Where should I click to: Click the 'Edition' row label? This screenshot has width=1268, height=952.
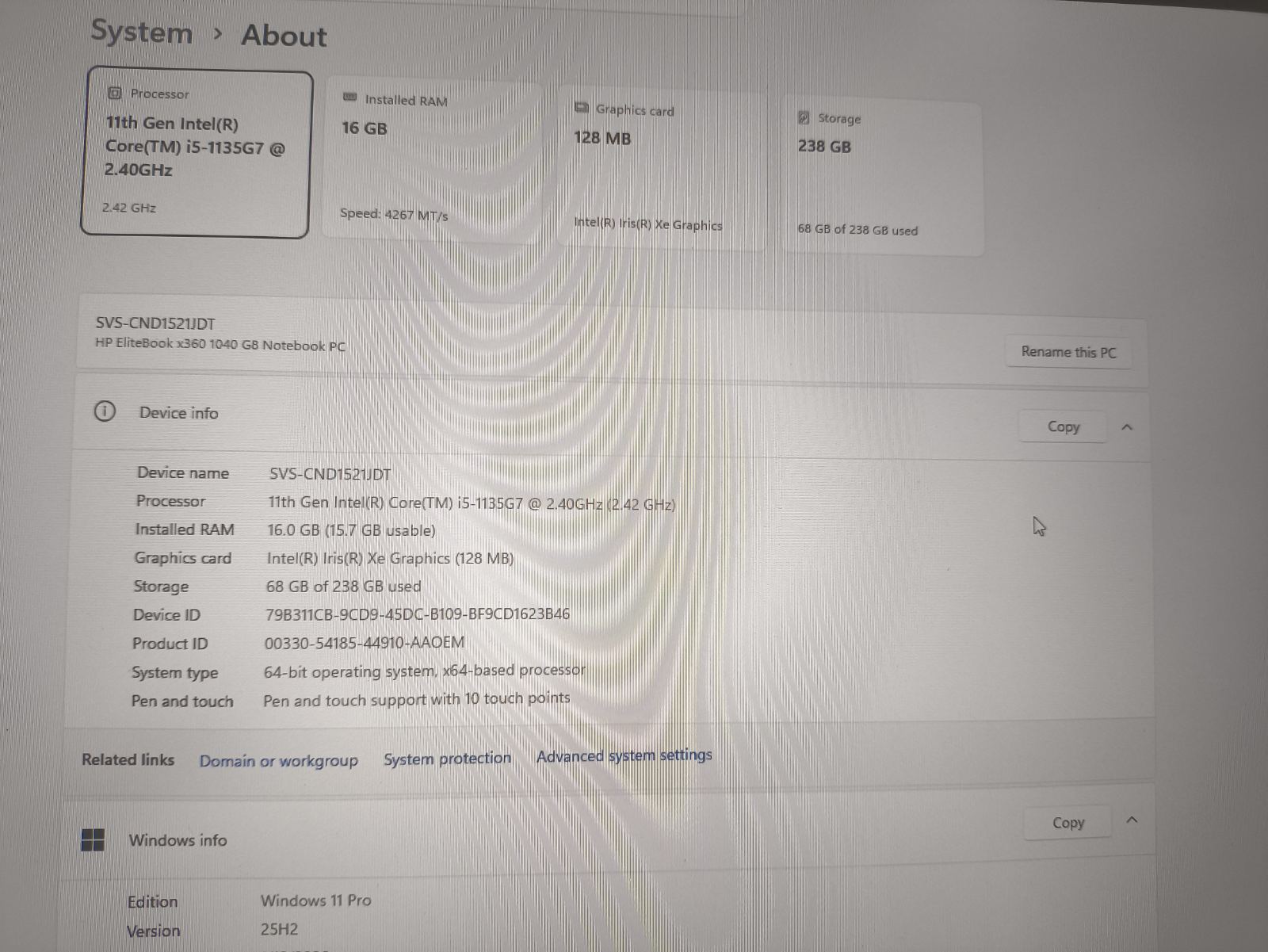[x=152, y=902]
